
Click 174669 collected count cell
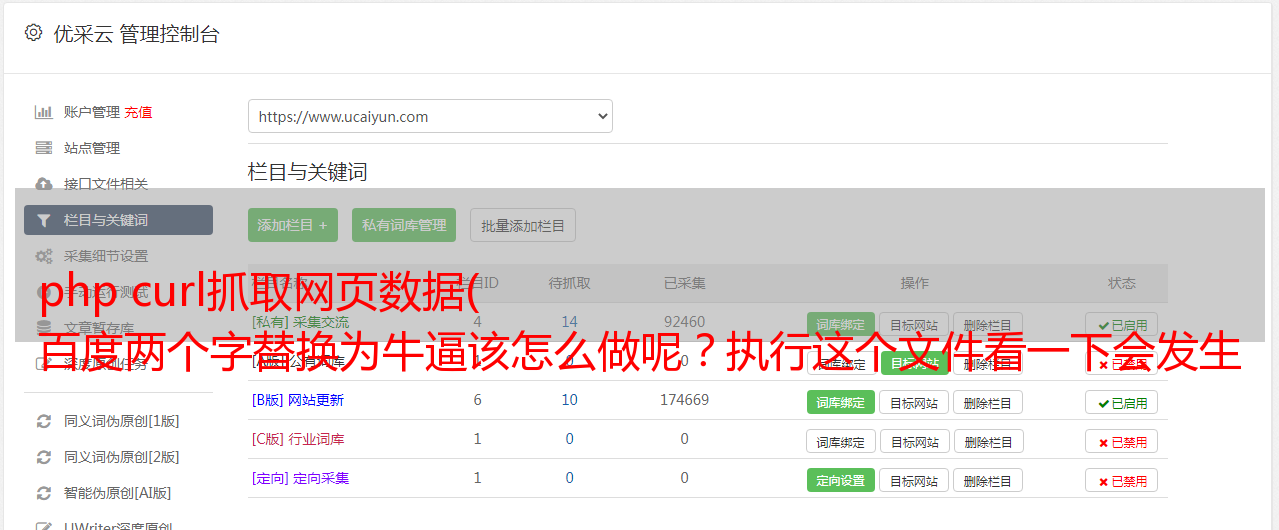[x=684, y=400]
